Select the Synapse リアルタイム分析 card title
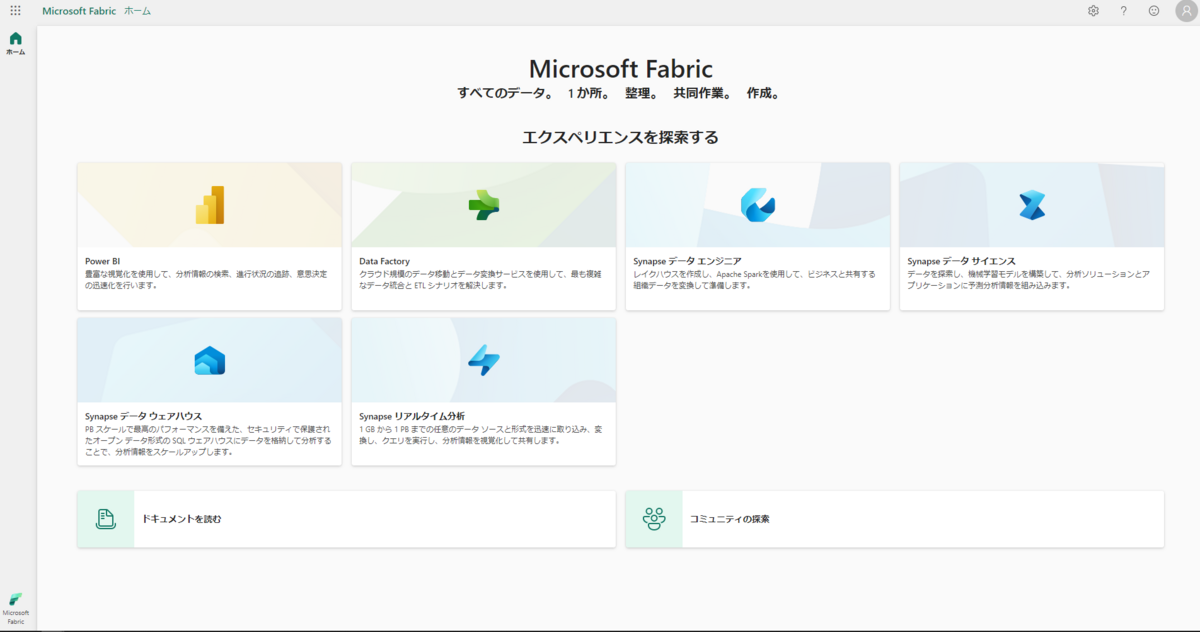 pyautogui.click(x=412, y=416)
